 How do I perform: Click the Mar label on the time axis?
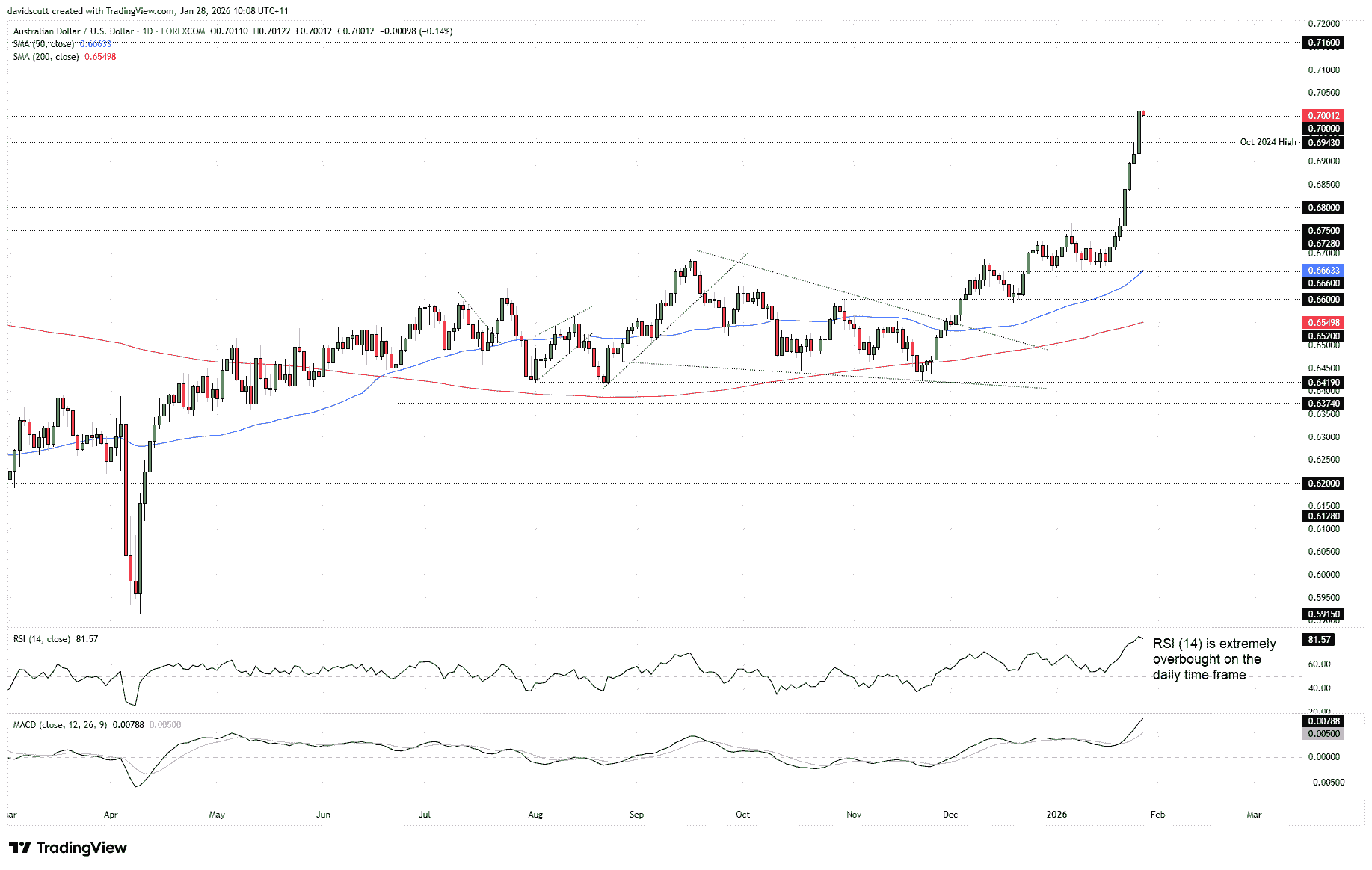pos(1254,815)
